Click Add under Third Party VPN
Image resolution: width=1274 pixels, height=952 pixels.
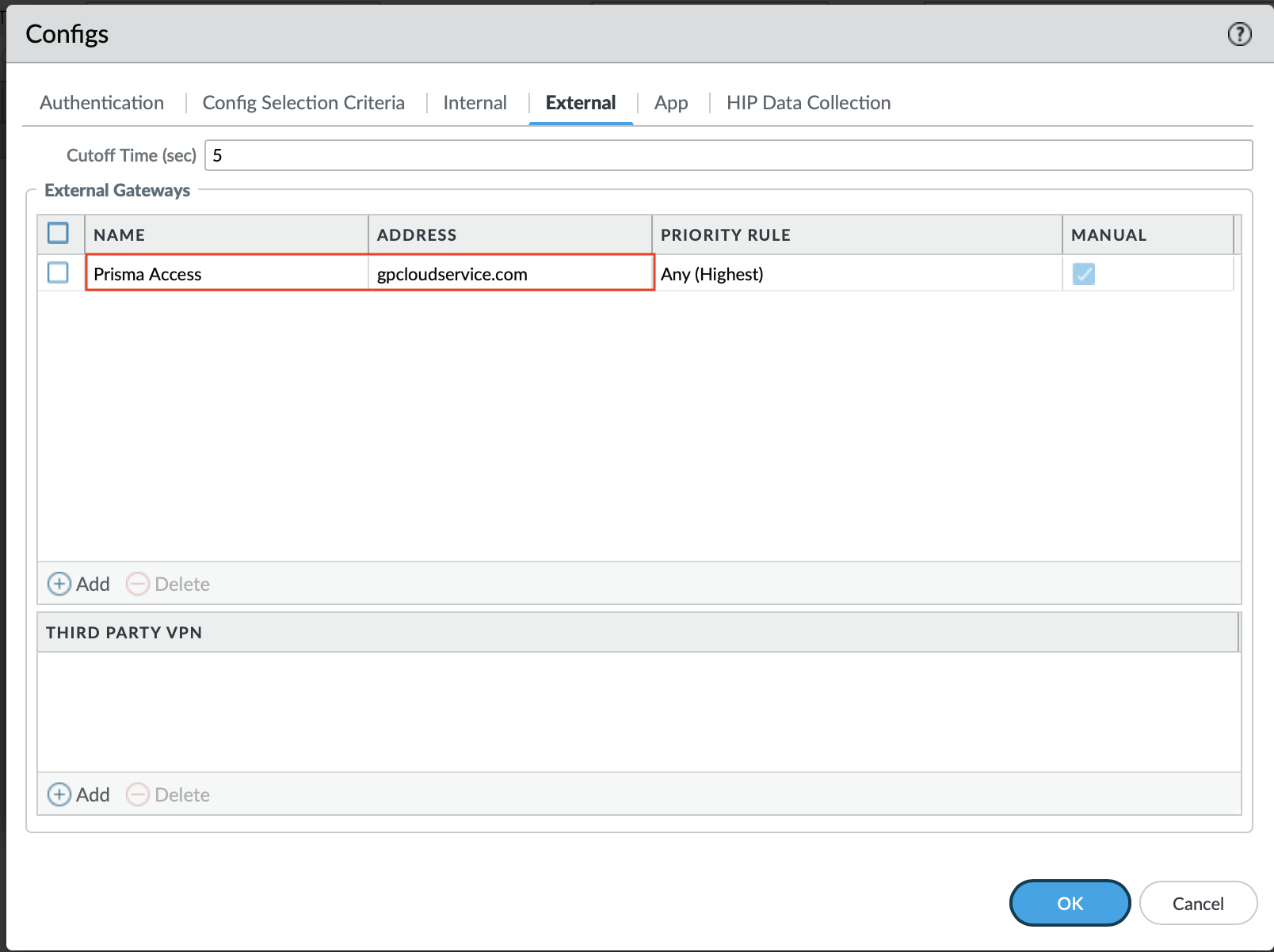coord(79,794)
